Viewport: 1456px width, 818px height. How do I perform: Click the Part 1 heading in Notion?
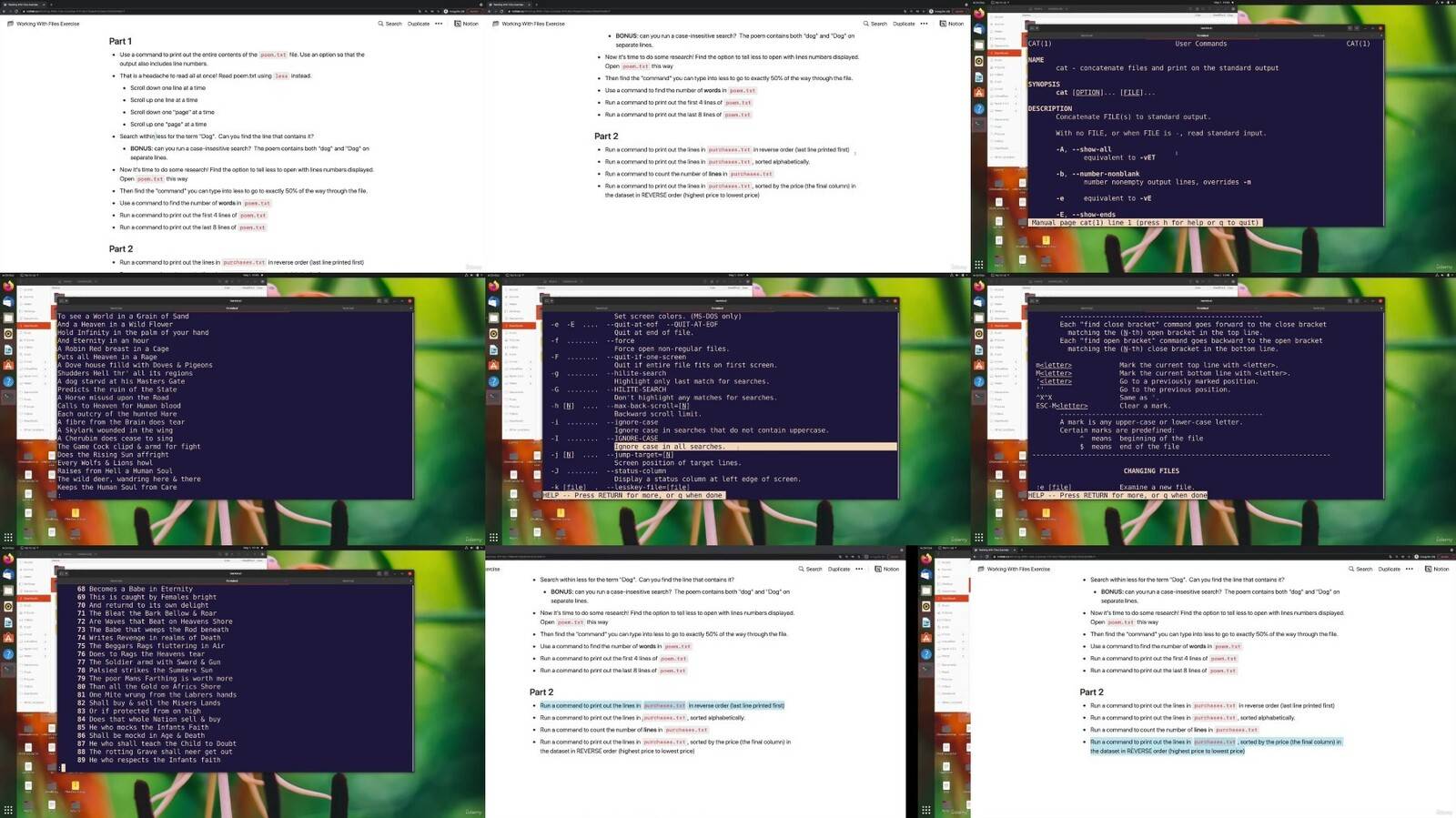pos(120,42)
